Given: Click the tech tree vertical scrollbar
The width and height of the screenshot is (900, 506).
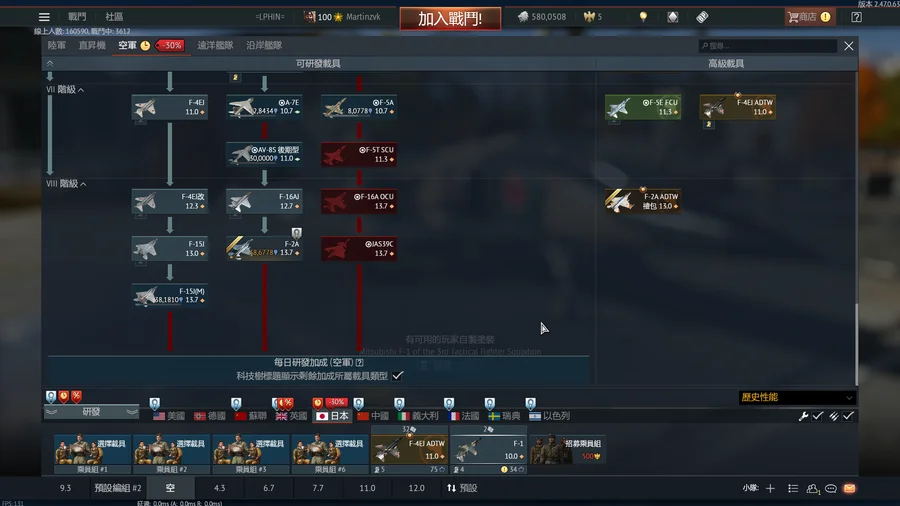Looking at the screenshot, I should tap(856, 344).
